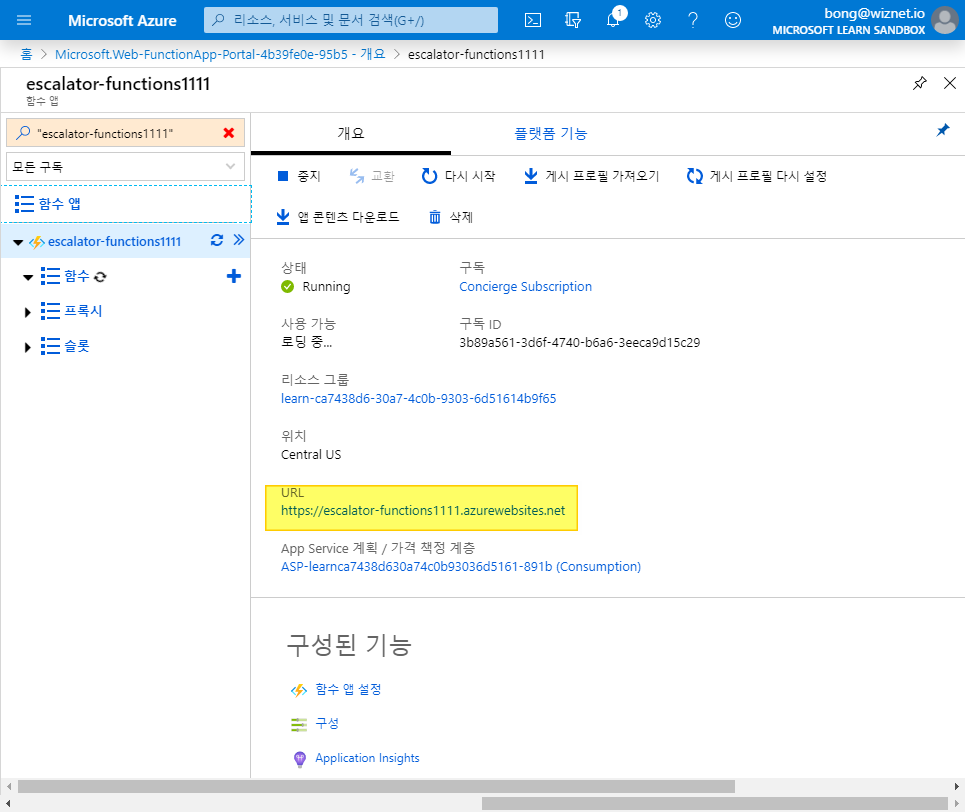The height and width of the screenshot is (812, 965).
Task: Open the 함수 앱 list item
Action: tap(126, 204)
